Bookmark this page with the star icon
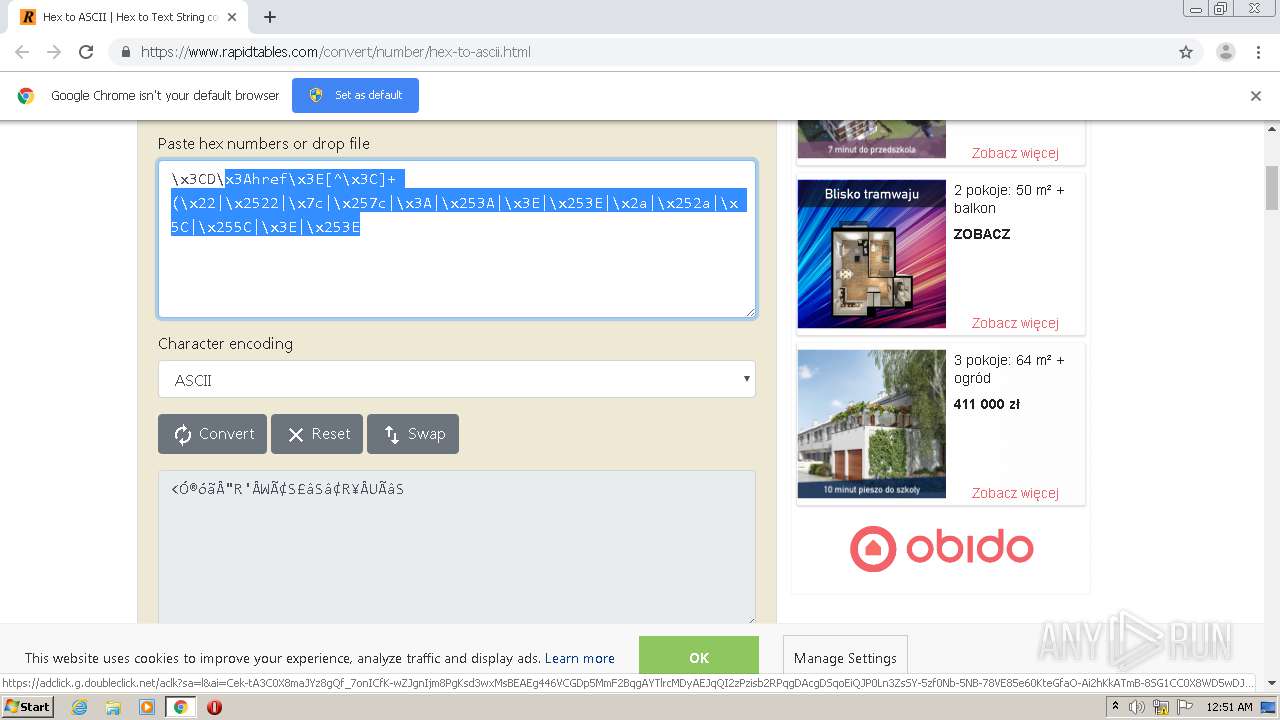1280x720 pixels. coord(1186,52)
